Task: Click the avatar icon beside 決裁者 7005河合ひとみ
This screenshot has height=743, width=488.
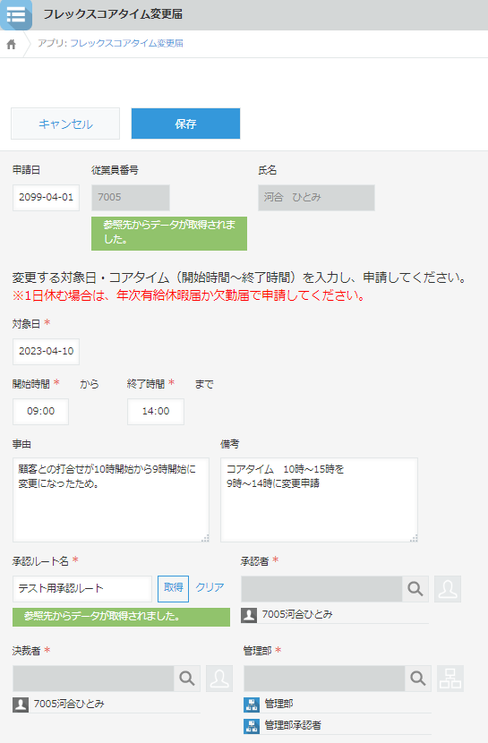Action: (20, 705)
